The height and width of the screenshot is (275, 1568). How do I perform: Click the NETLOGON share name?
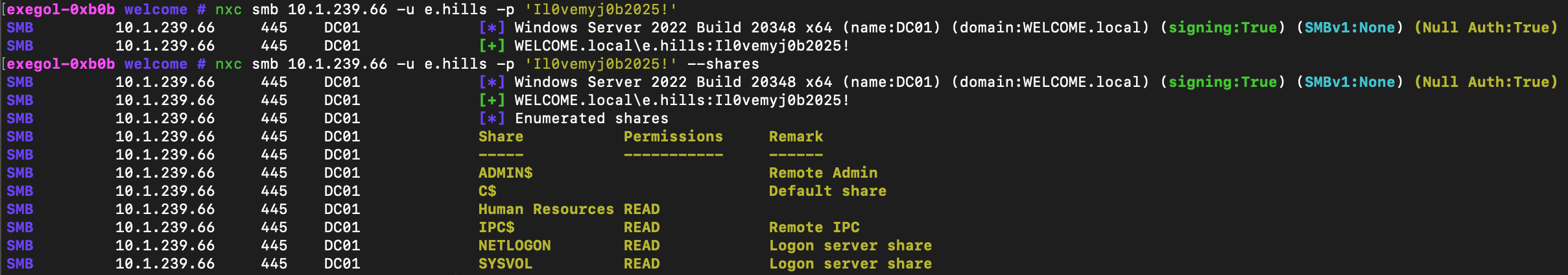514,246
